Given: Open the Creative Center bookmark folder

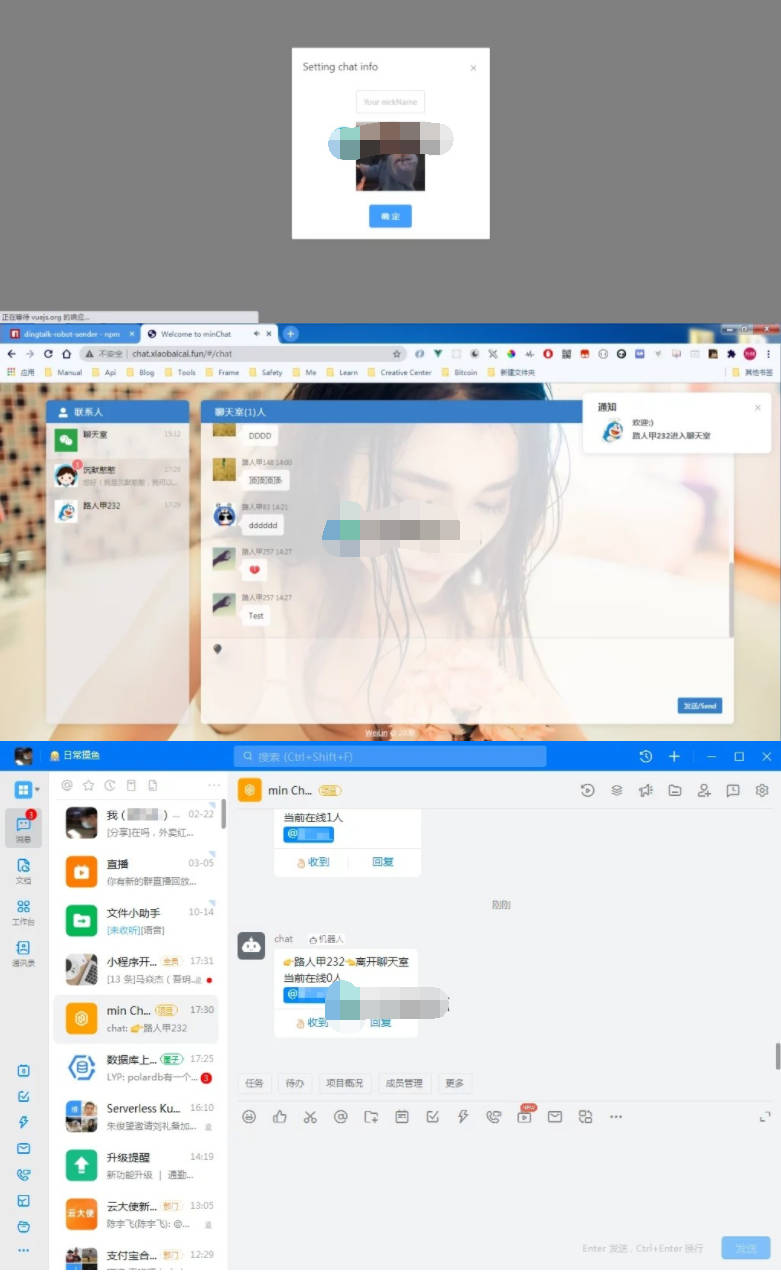Looking at the screenshot, I should pyautogui.click(x=399, y=372).
